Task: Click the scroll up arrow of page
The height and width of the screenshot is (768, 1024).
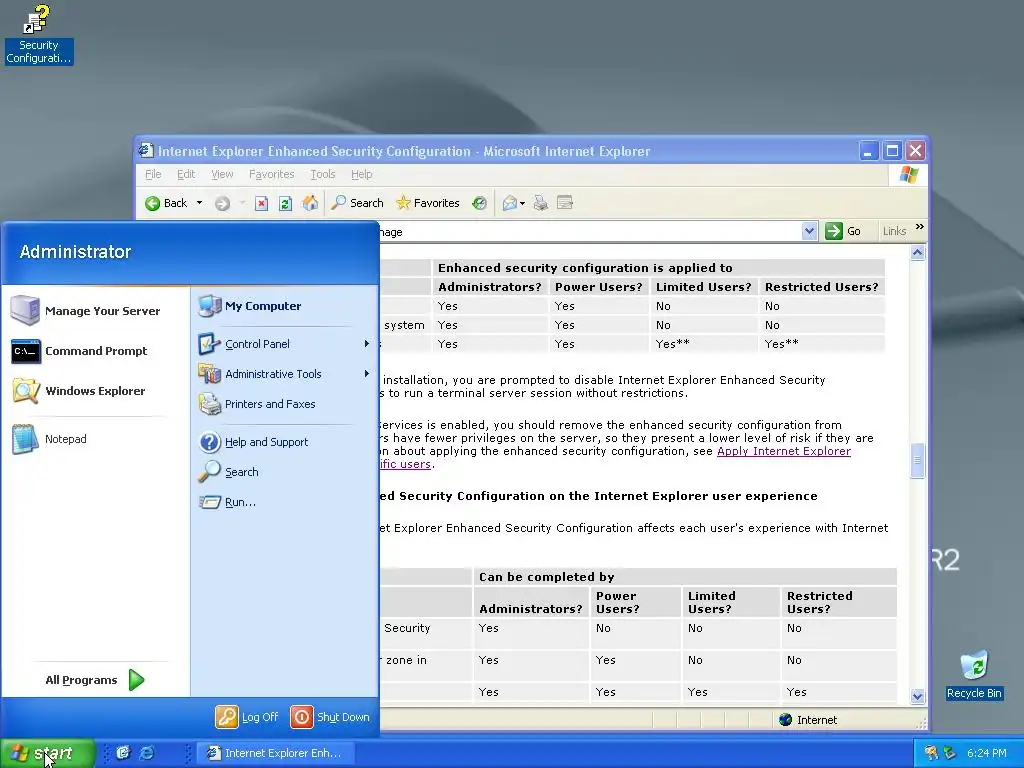Action: coord(918,253)
